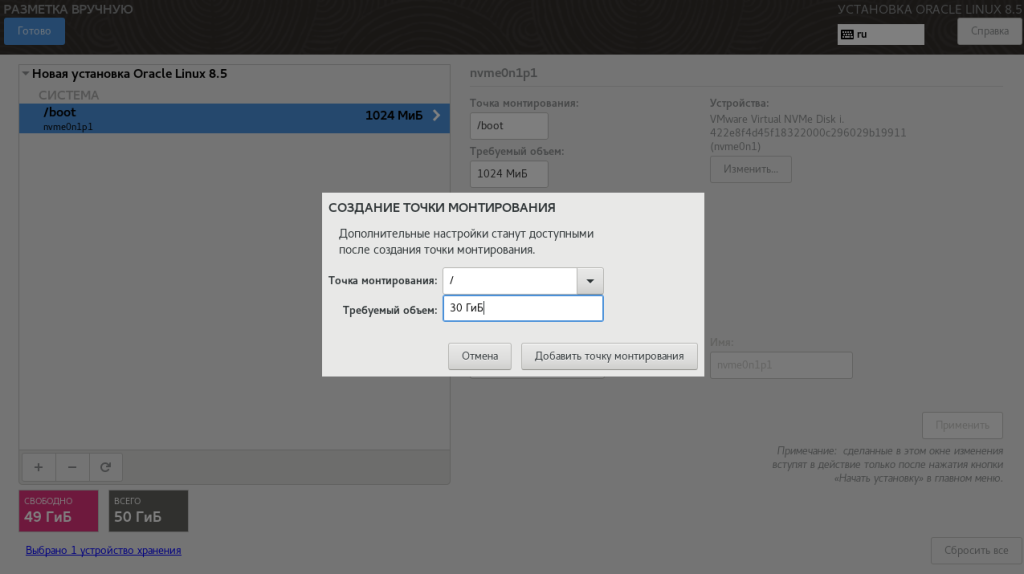Click the Готово button
This screenshot has width=1024, height=574.
coord(34,31)
